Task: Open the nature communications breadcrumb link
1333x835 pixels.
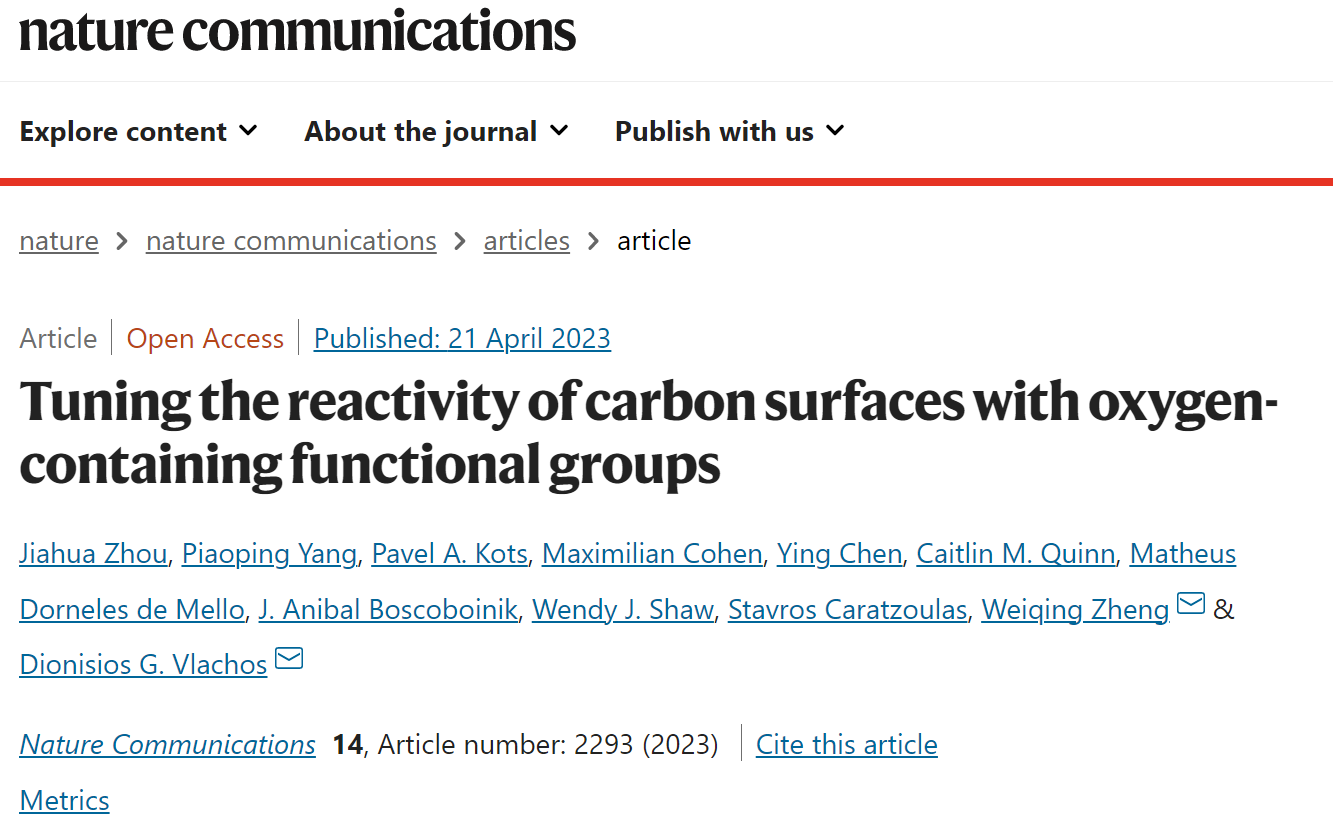Action: (x=291, y=241)
